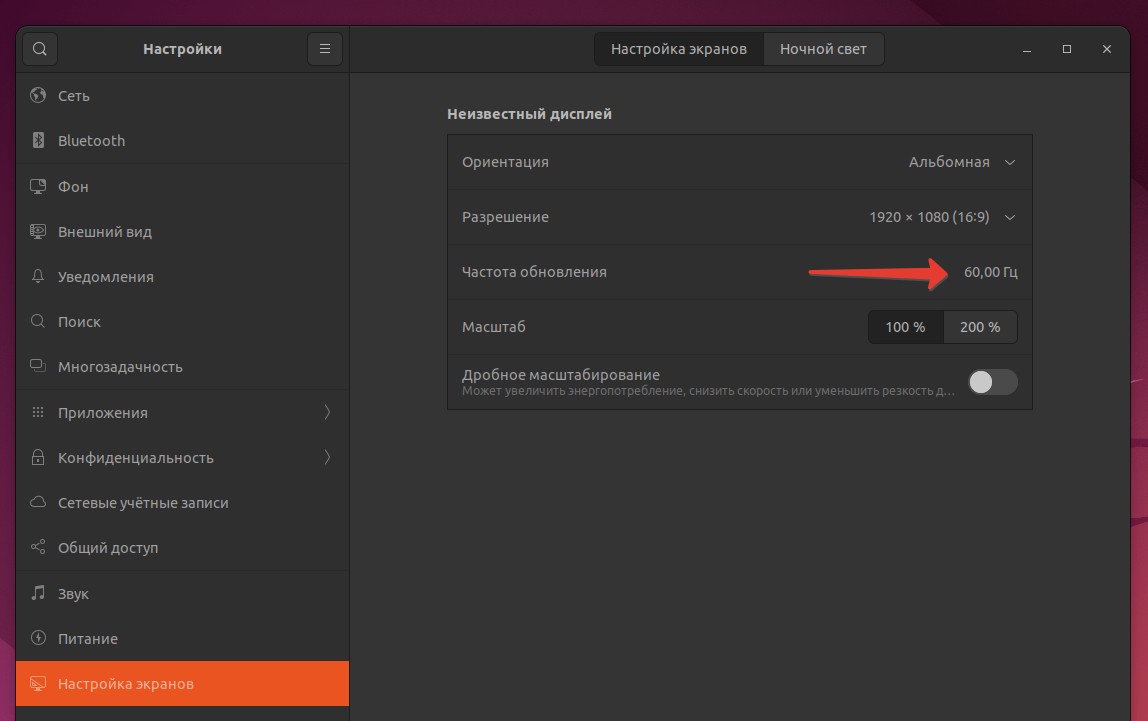1148x721 pixels.
Task: Minimize the Settings window
Action: pyautogui.click(x=1027, y=49)
